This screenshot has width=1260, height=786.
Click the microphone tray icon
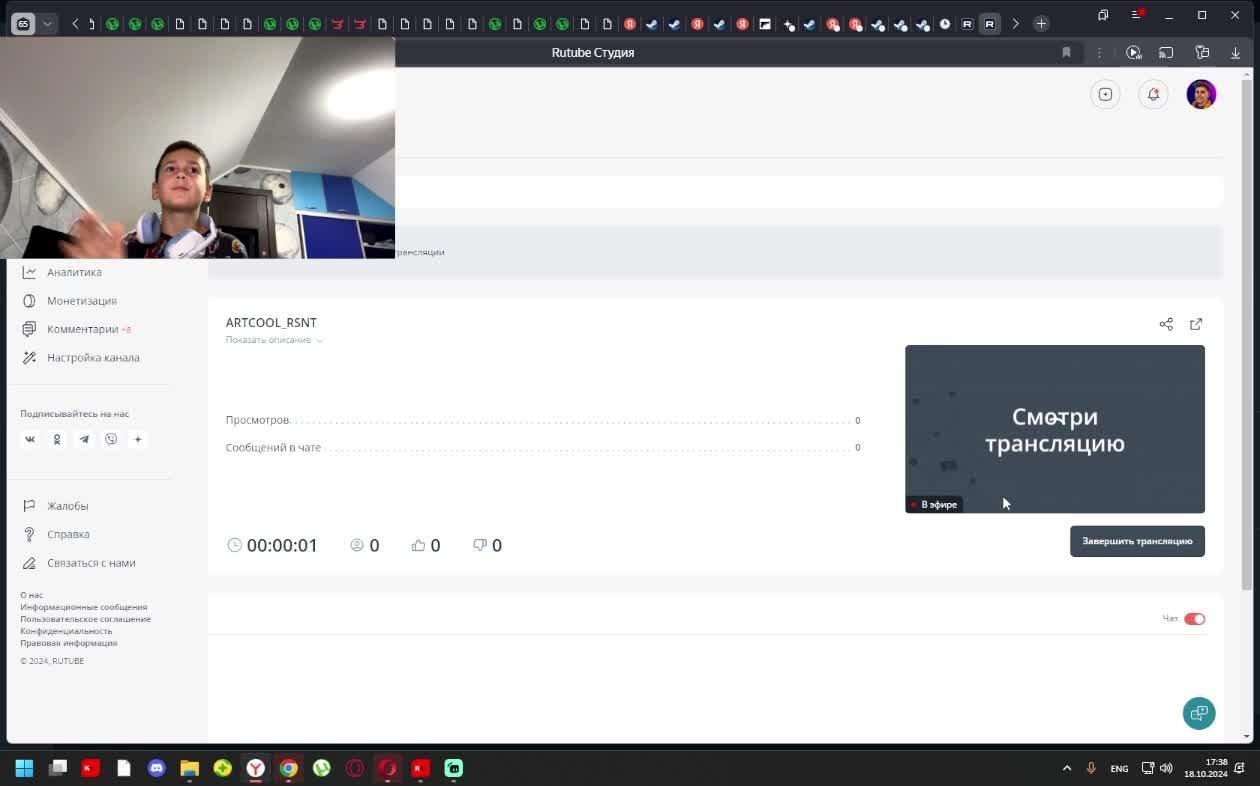(x=1091, y=768)
